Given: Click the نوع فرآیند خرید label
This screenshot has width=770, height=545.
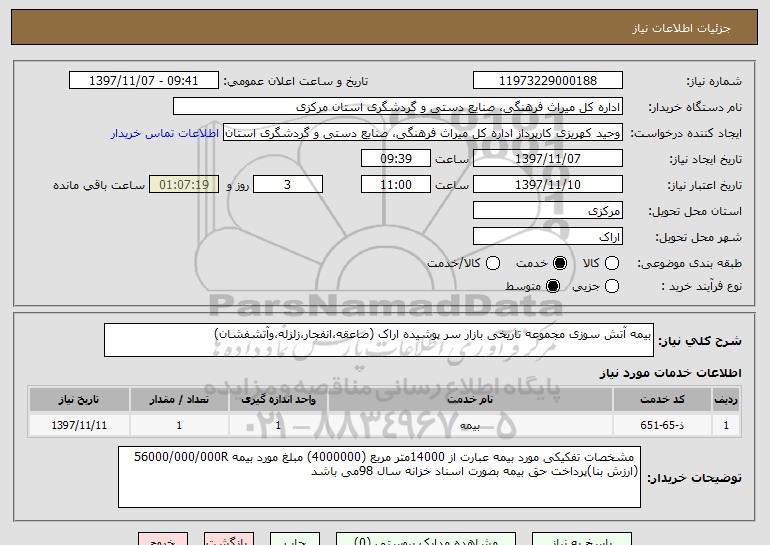Looking at the screenshot, I should 701,286.
